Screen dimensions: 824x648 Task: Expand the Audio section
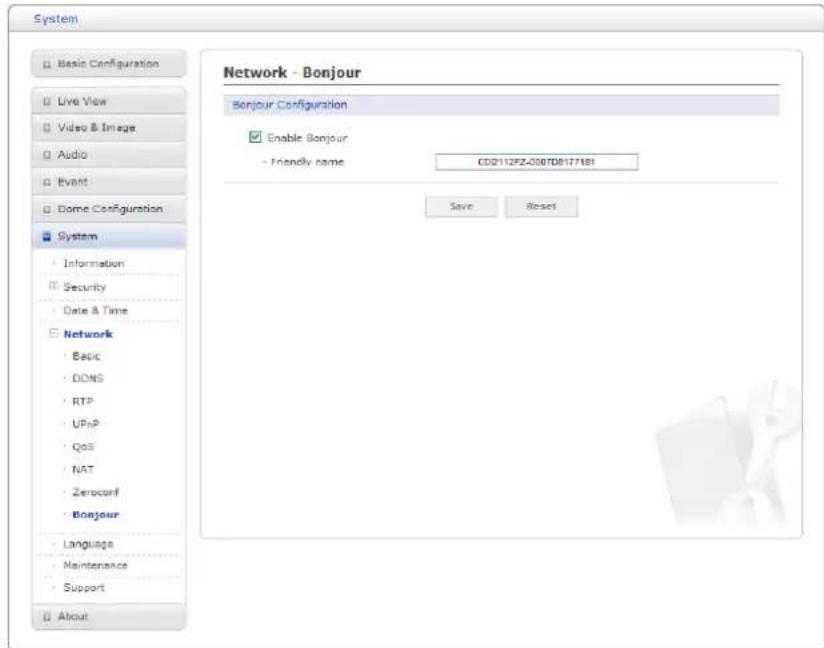tap(109, 155)
